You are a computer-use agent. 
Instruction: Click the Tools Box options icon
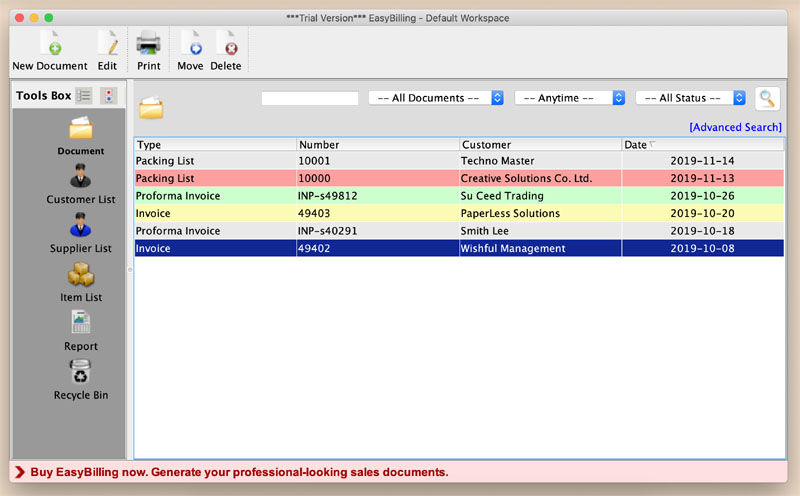pos(109,95)
